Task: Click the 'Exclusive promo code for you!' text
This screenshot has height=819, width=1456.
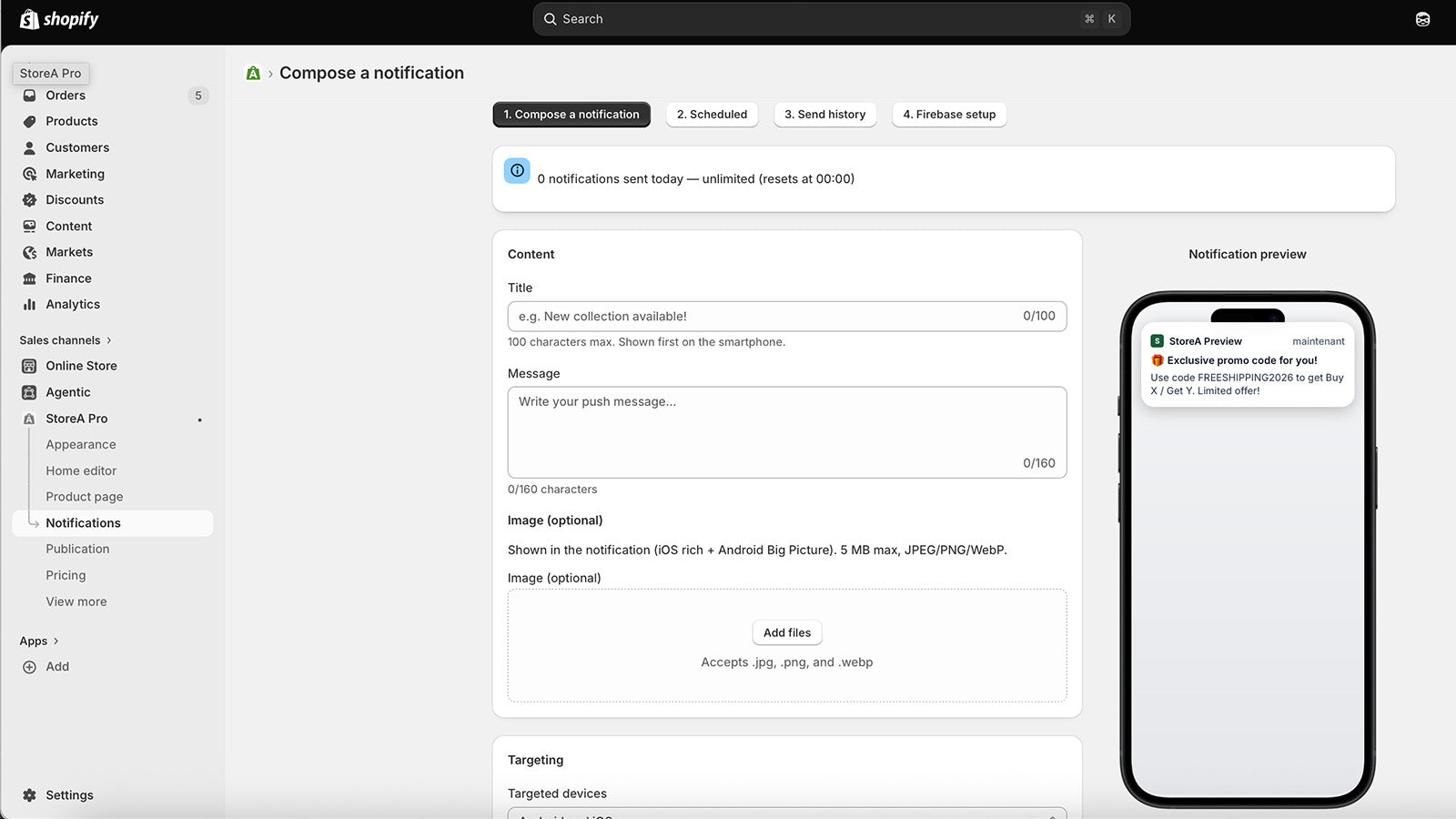Action: 1242,360
